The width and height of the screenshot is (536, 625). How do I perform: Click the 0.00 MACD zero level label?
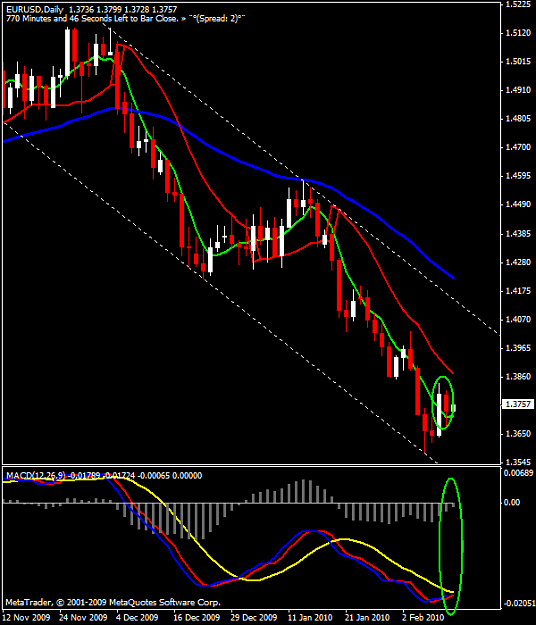(512, 502)
